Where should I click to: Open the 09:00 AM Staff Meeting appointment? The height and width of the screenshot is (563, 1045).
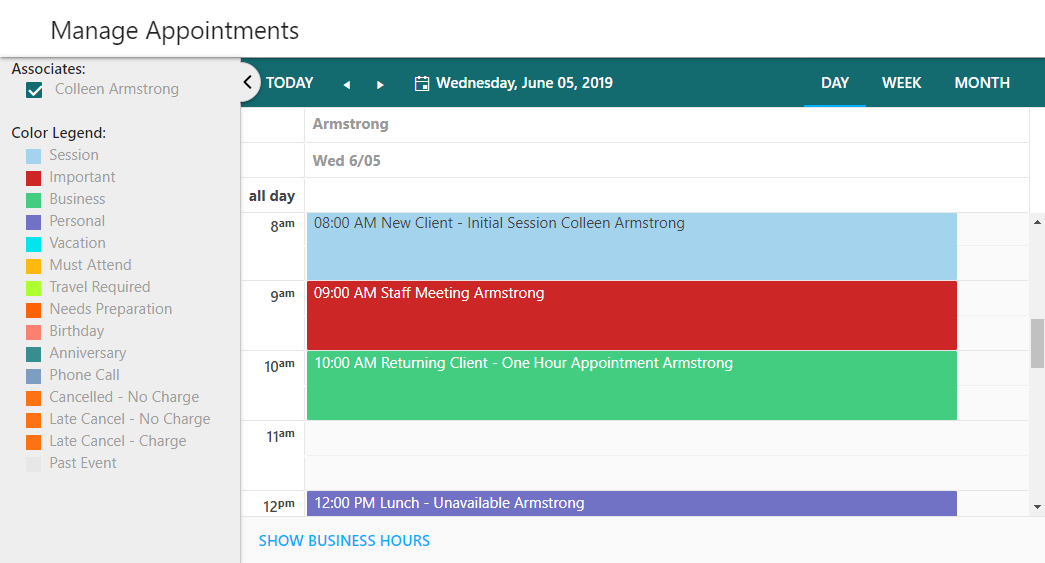[x=632, y=316]
